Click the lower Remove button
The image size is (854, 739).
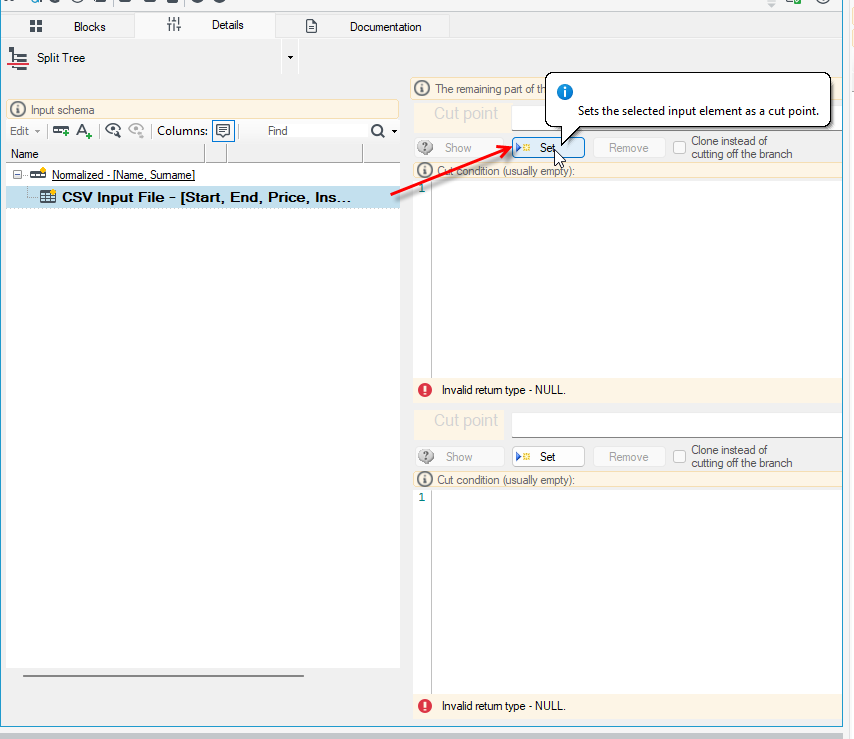pos(629,457)
